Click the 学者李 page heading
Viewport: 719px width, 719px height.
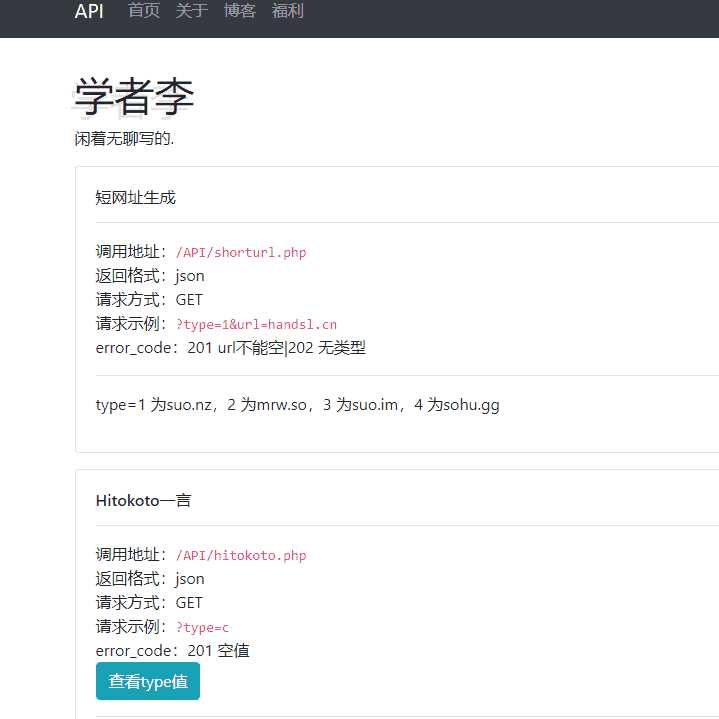tap(134, 96)
